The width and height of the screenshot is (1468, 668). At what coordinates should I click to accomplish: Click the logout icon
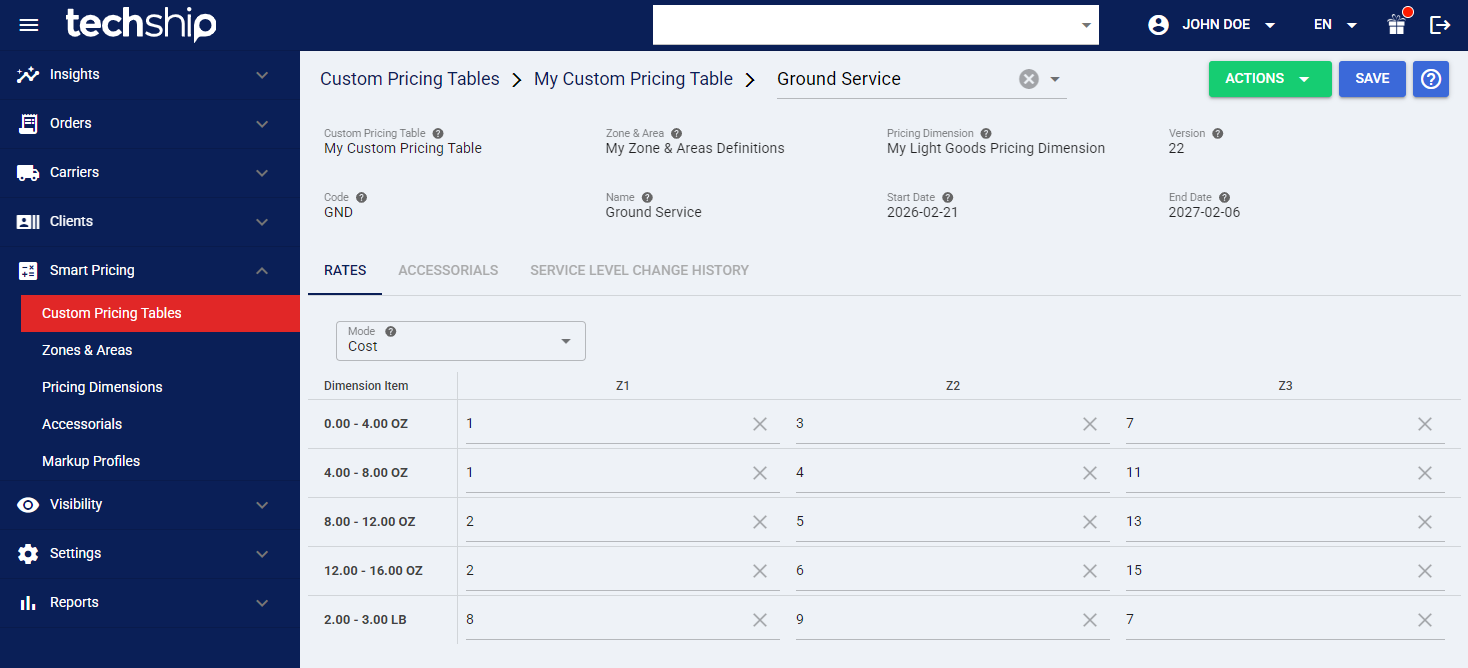click(1440, 25)
